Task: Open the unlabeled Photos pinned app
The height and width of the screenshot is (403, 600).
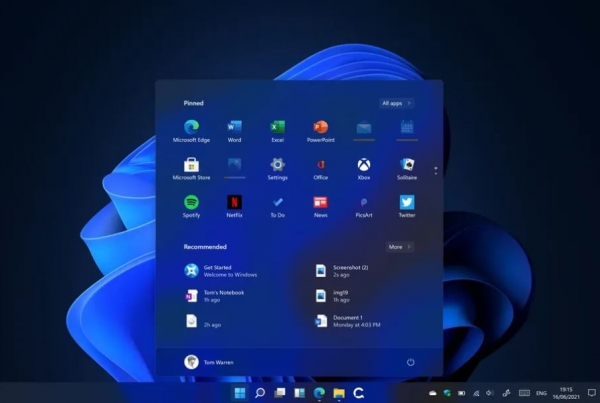Action: 234,167
